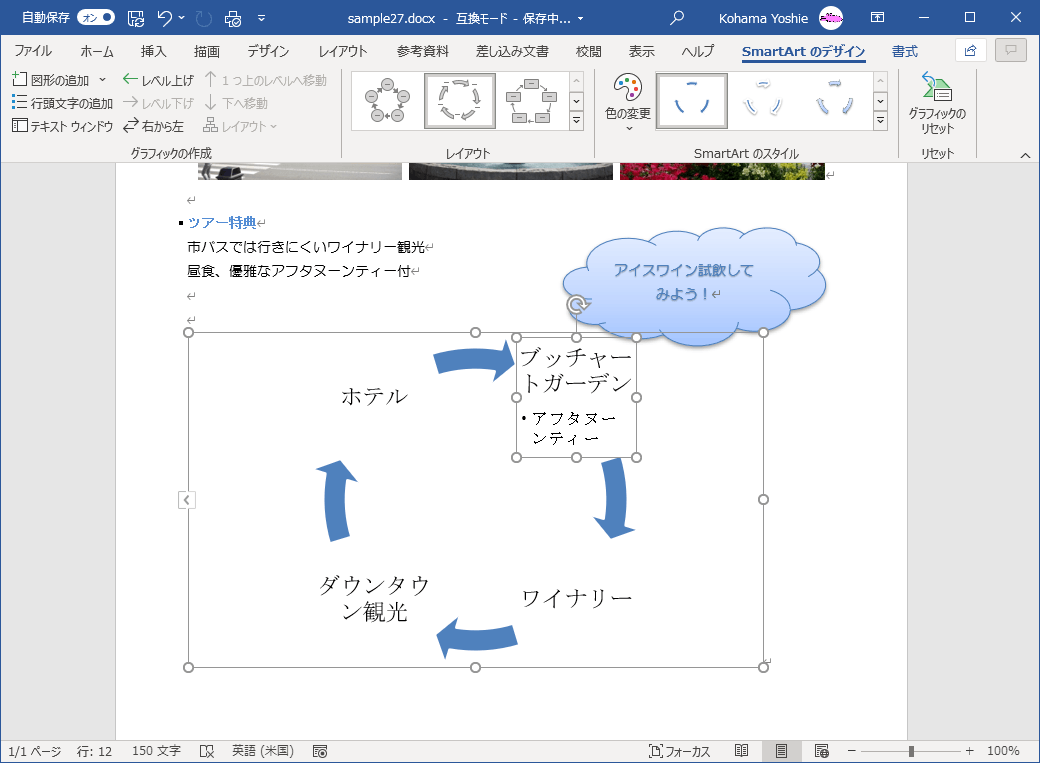Enable フォーカス mode
Image resolution: width=1040 pixels, height=763 pixels.
pos(680,751)
